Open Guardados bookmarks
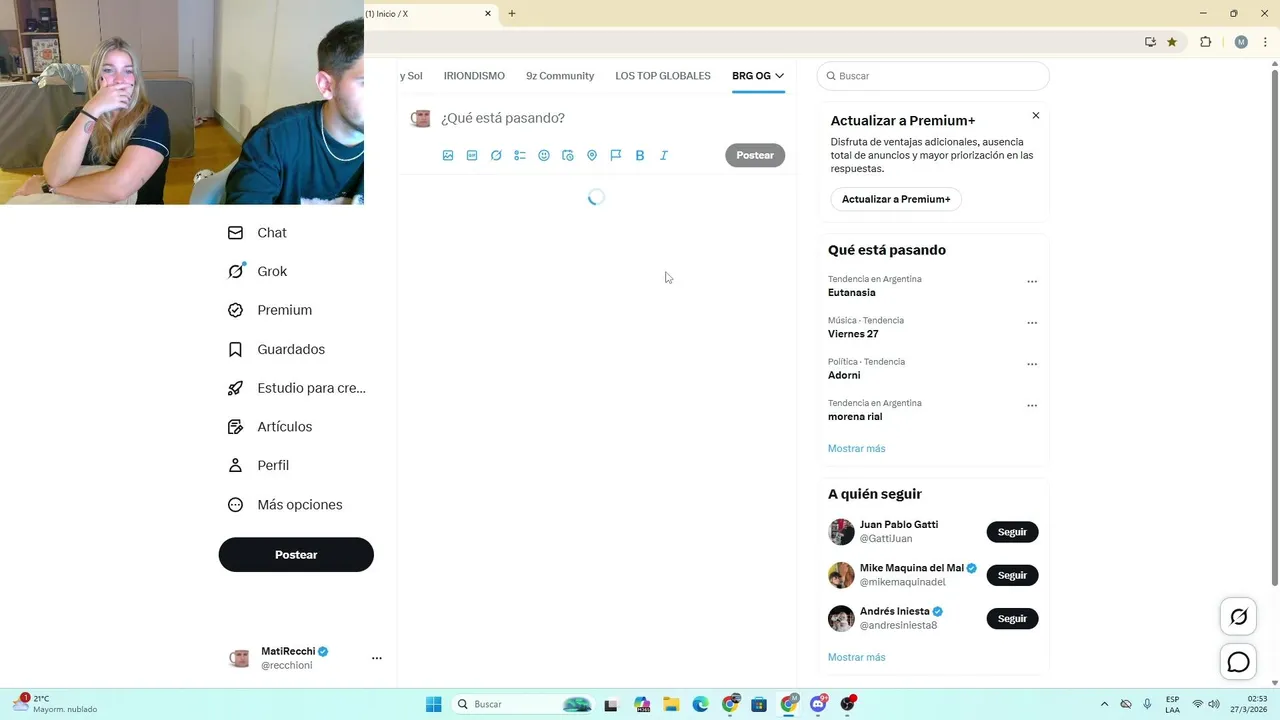This screenshot has height=720, width=1280. [x=277, y=349]
